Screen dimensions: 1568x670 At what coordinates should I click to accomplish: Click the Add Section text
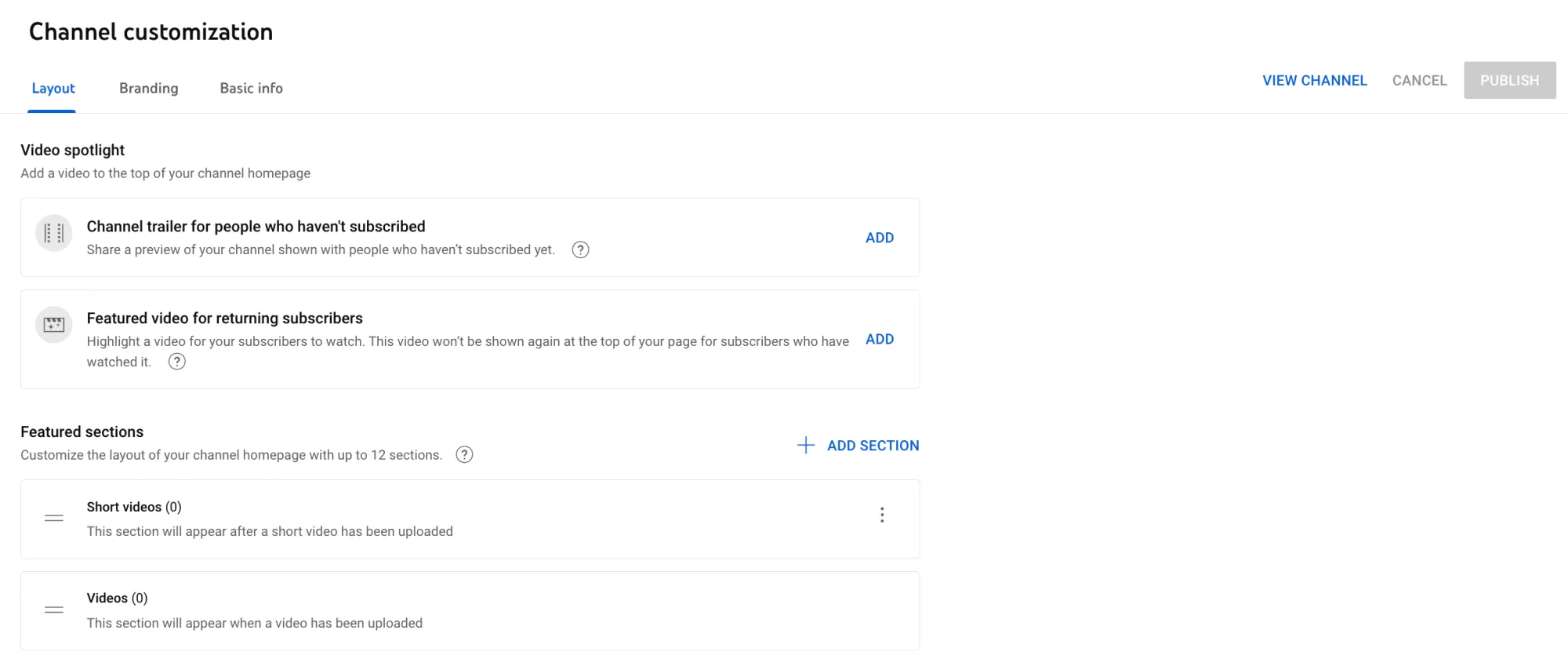(x=873, y=446)
